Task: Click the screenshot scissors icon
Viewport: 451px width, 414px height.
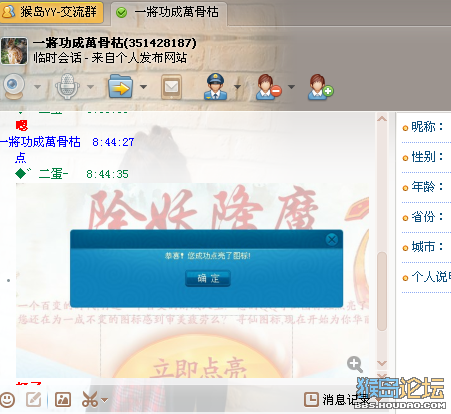Action: click(90, 399)
